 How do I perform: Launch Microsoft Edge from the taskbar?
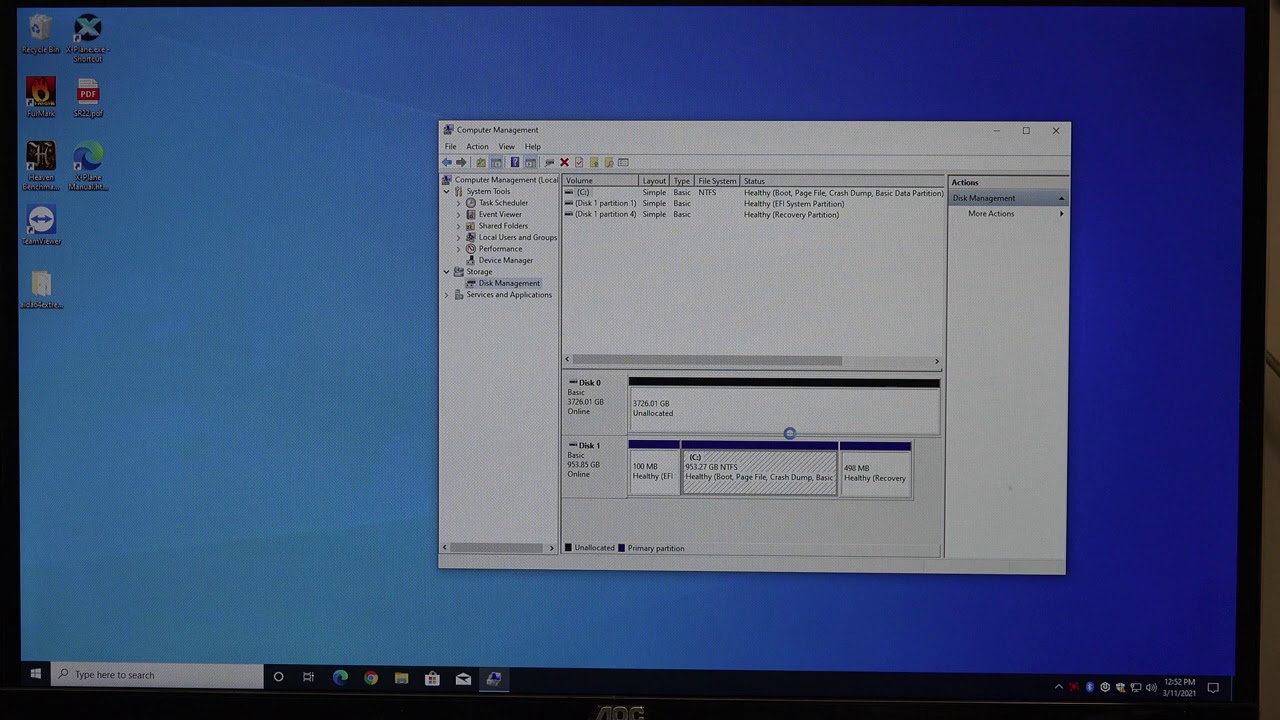(340, 678)
